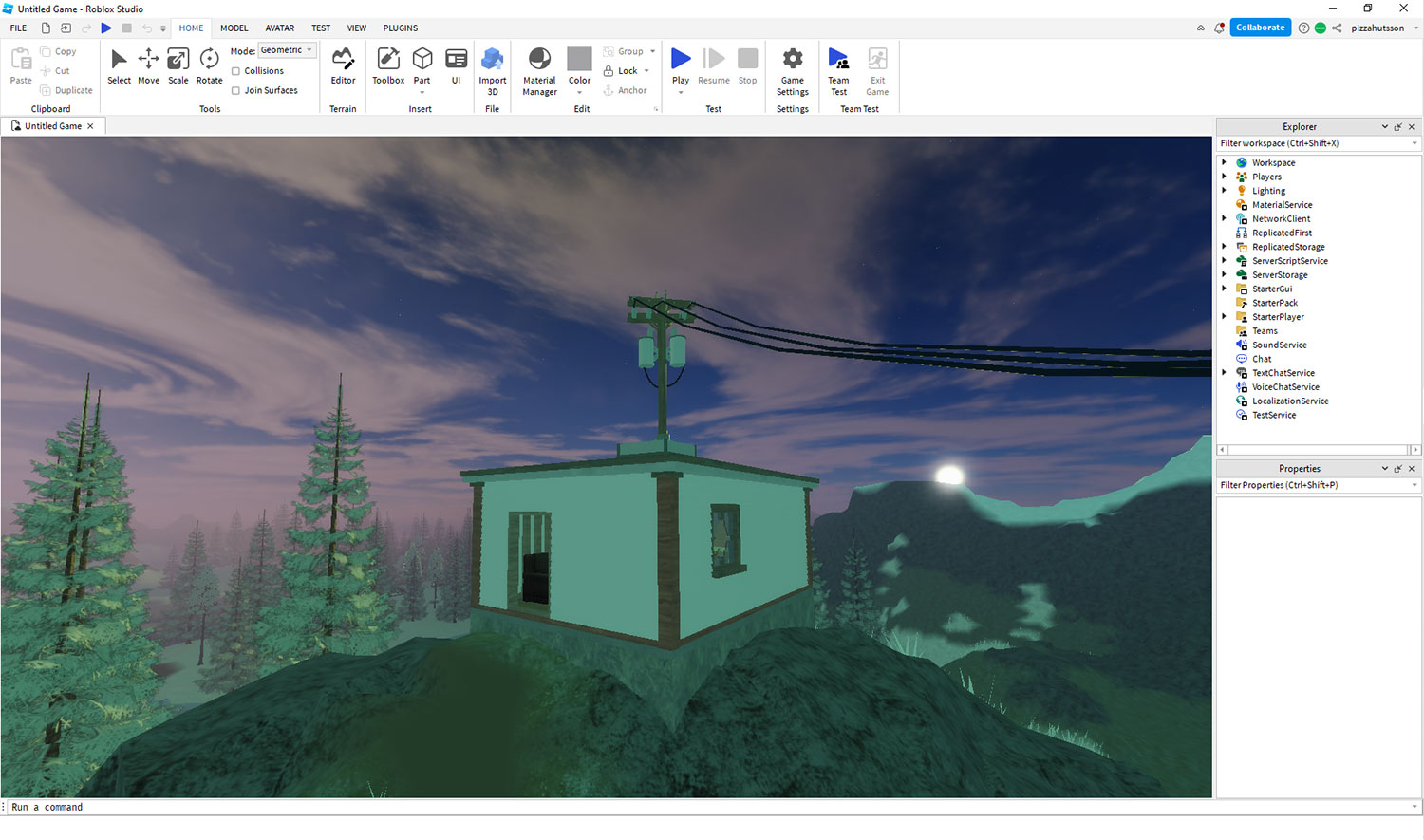Open the Toolbox panel
Viewport: 1424px width, 840px height.
tap(388, 65)
